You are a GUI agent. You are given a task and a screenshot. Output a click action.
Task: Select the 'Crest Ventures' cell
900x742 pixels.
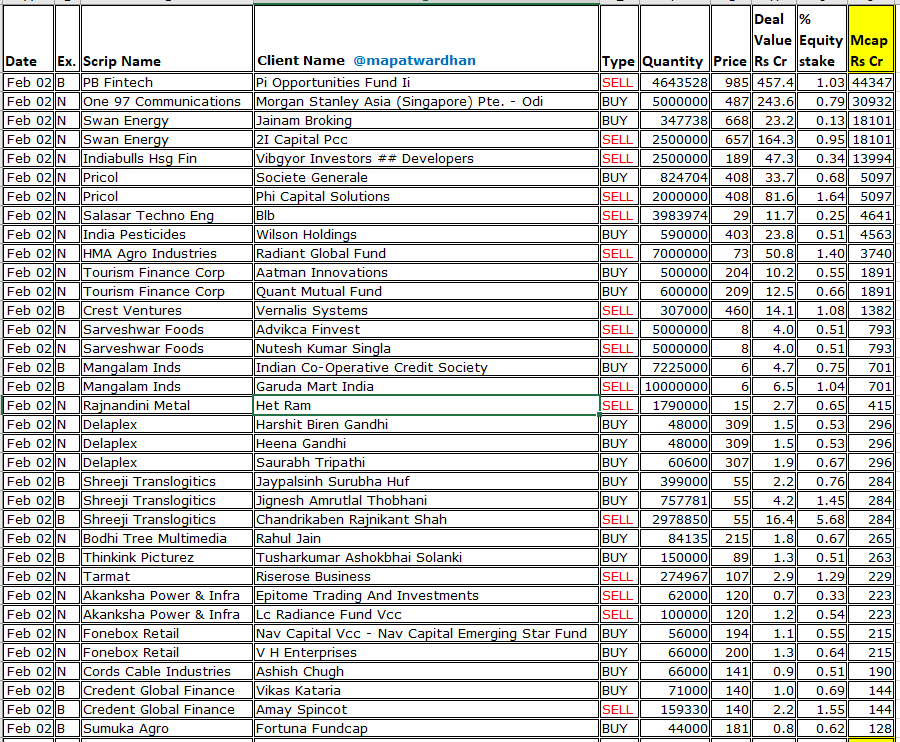click(x=166, y=310)
